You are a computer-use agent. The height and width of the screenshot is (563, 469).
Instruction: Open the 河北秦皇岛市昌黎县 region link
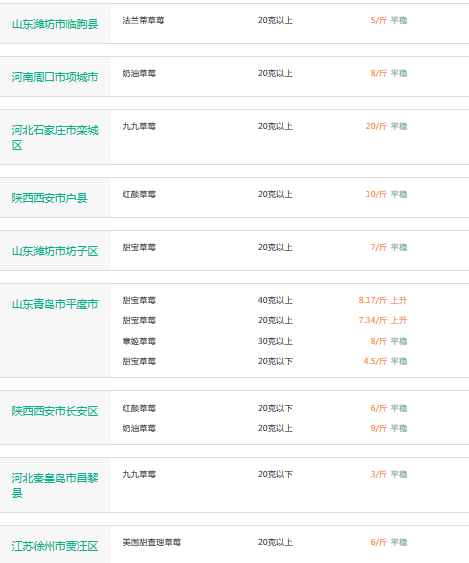tap(55, 485)
